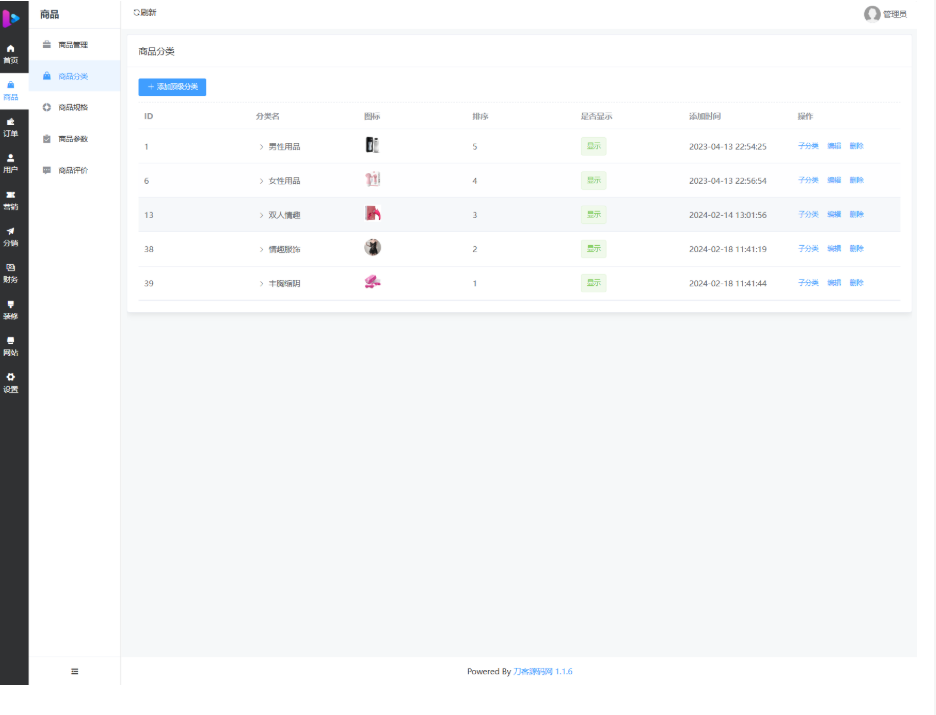Click 子分类 link for 男性用品
This screenshot has height=715, width=936.
pyautogui.click(x=808, y=146)
